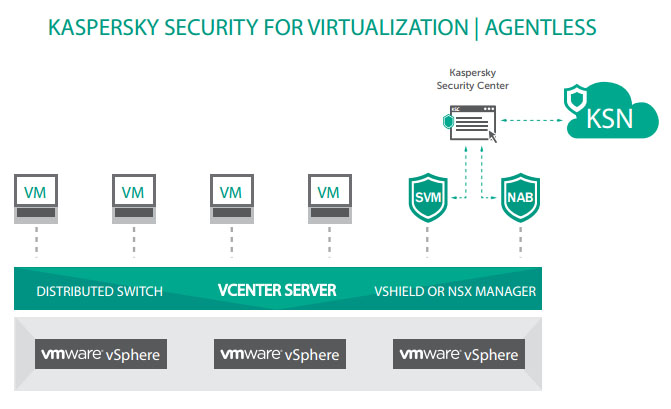Select the left VMware vSphere box
Image resolution: width=671 pixels, height=409 pixels.
tap(100, 354)
